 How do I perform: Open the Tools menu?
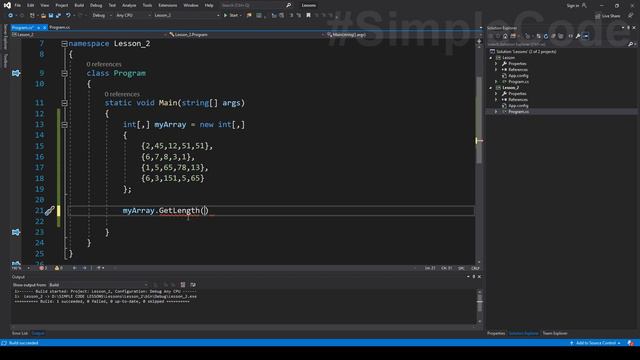pyautogui.click(x=147, y=5)
